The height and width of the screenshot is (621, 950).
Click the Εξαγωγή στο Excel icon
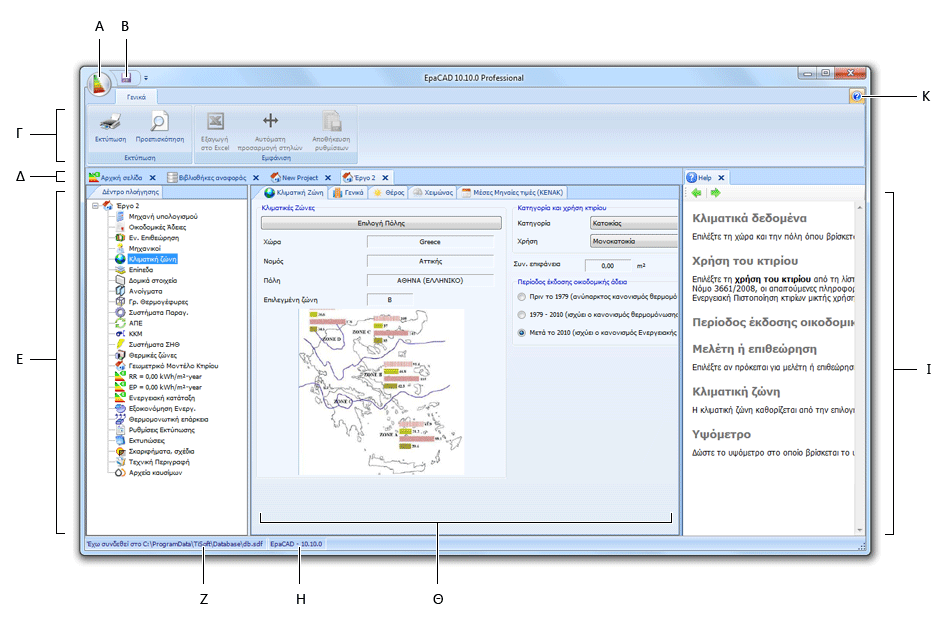(214, 118)
